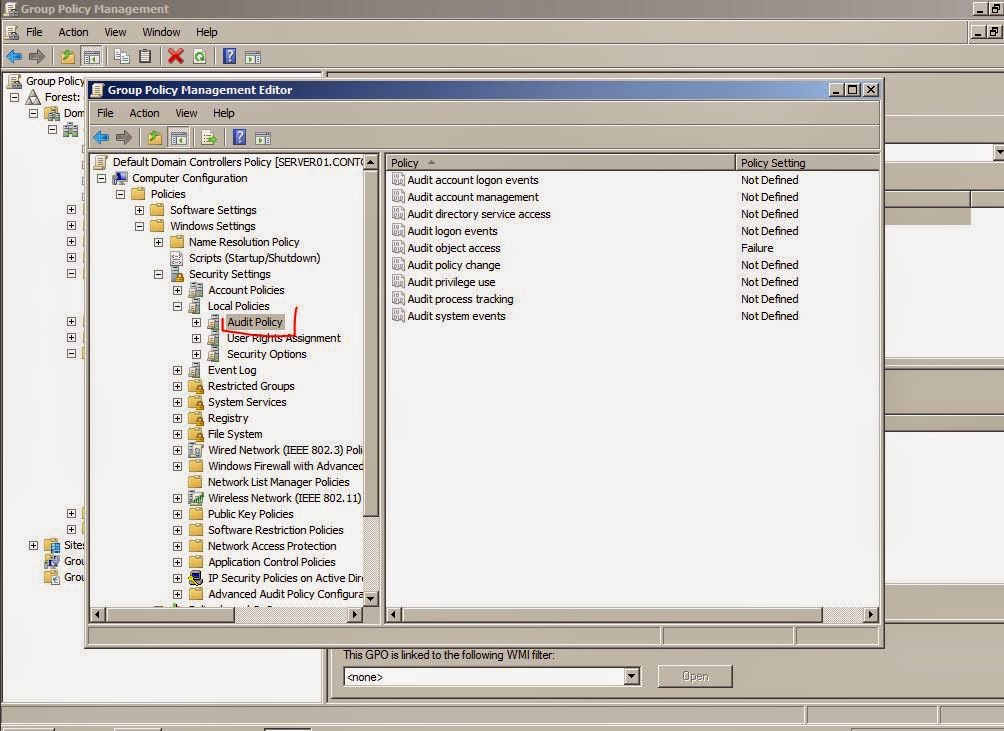Expand Sites node in Group Policy Management tree

coord(33,545)
